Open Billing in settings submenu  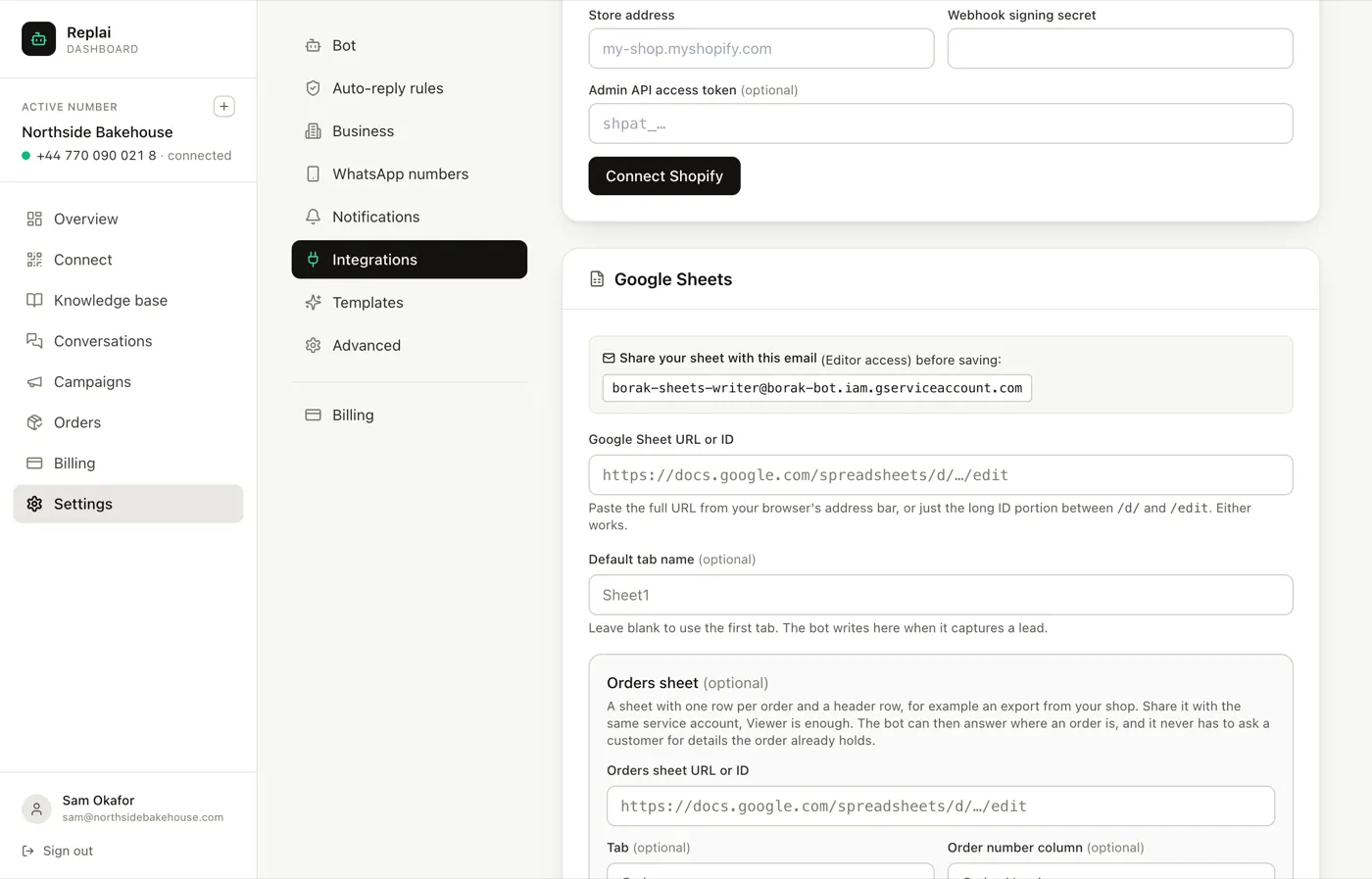tap(410, 415)
